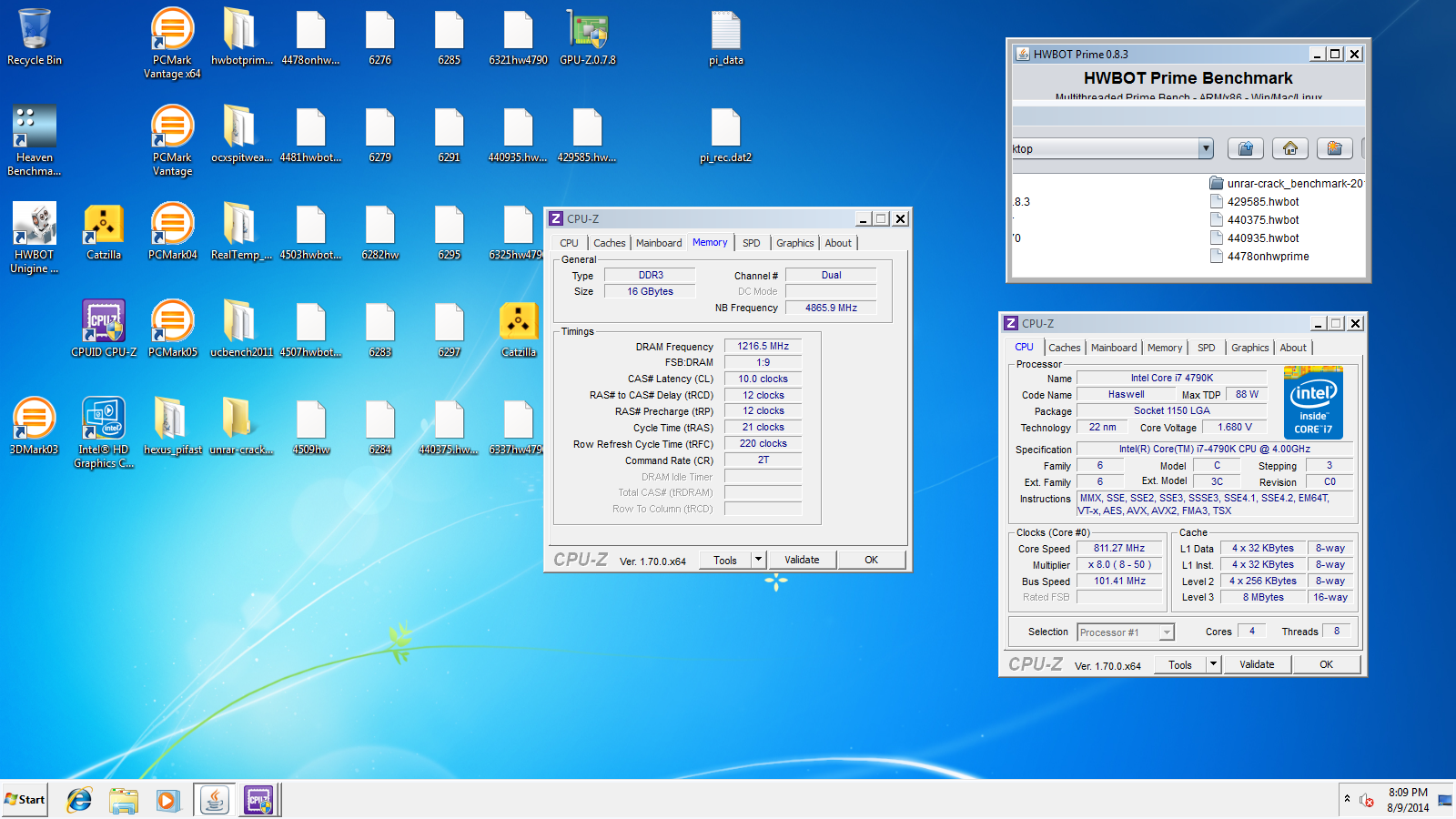Click CPU-Z taskbar button
The height and width of the screenshot is (819, 1456).
click(x=258, y=800)
